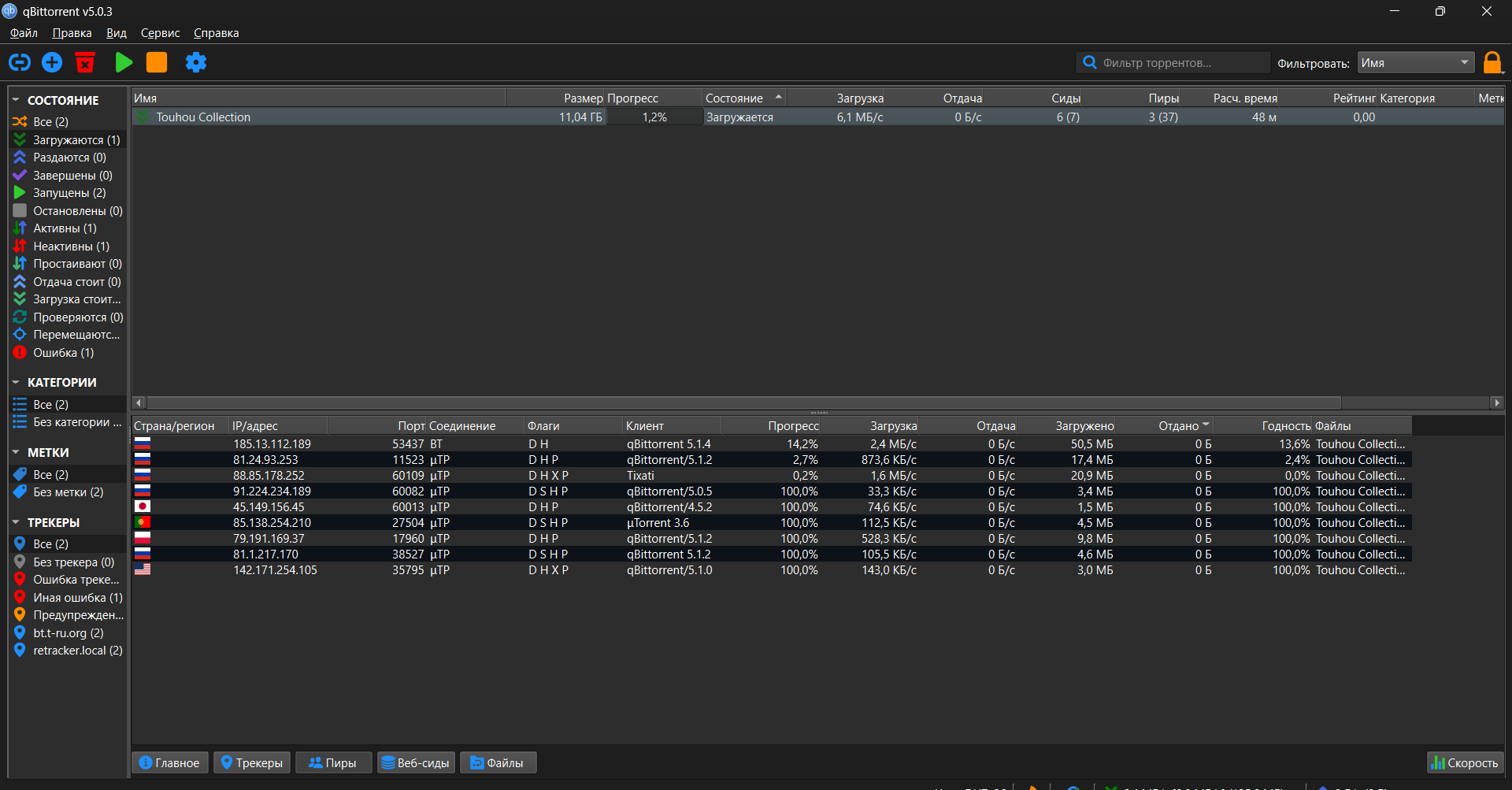This screenshot has height=790, width=1512.
Task: Switch to the Главное tab
Action: click(169, 762)
